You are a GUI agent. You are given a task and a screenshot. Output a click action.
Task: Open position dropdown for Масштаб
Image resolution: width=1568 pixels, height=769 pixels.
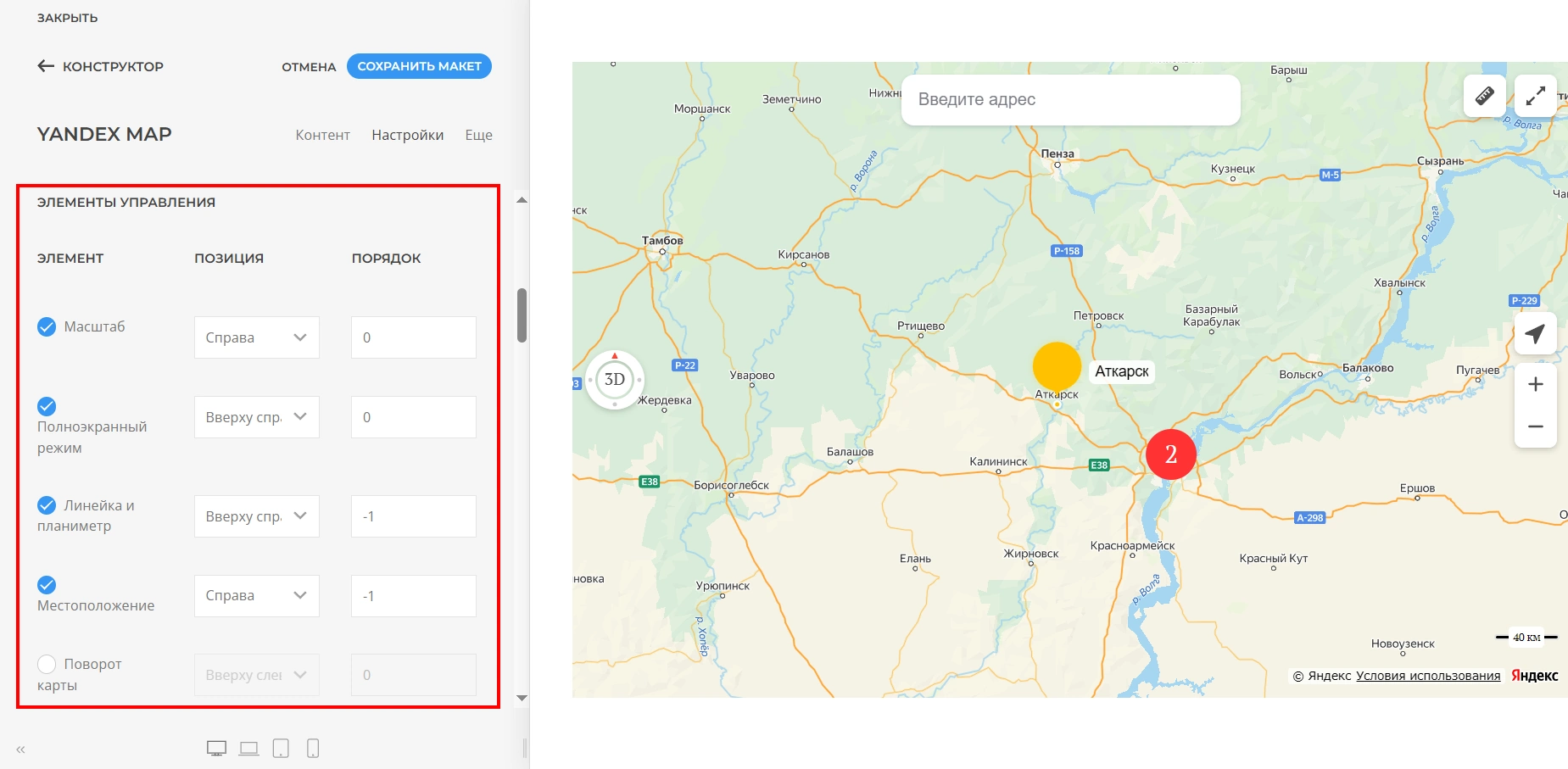click(x=256, y=337)
